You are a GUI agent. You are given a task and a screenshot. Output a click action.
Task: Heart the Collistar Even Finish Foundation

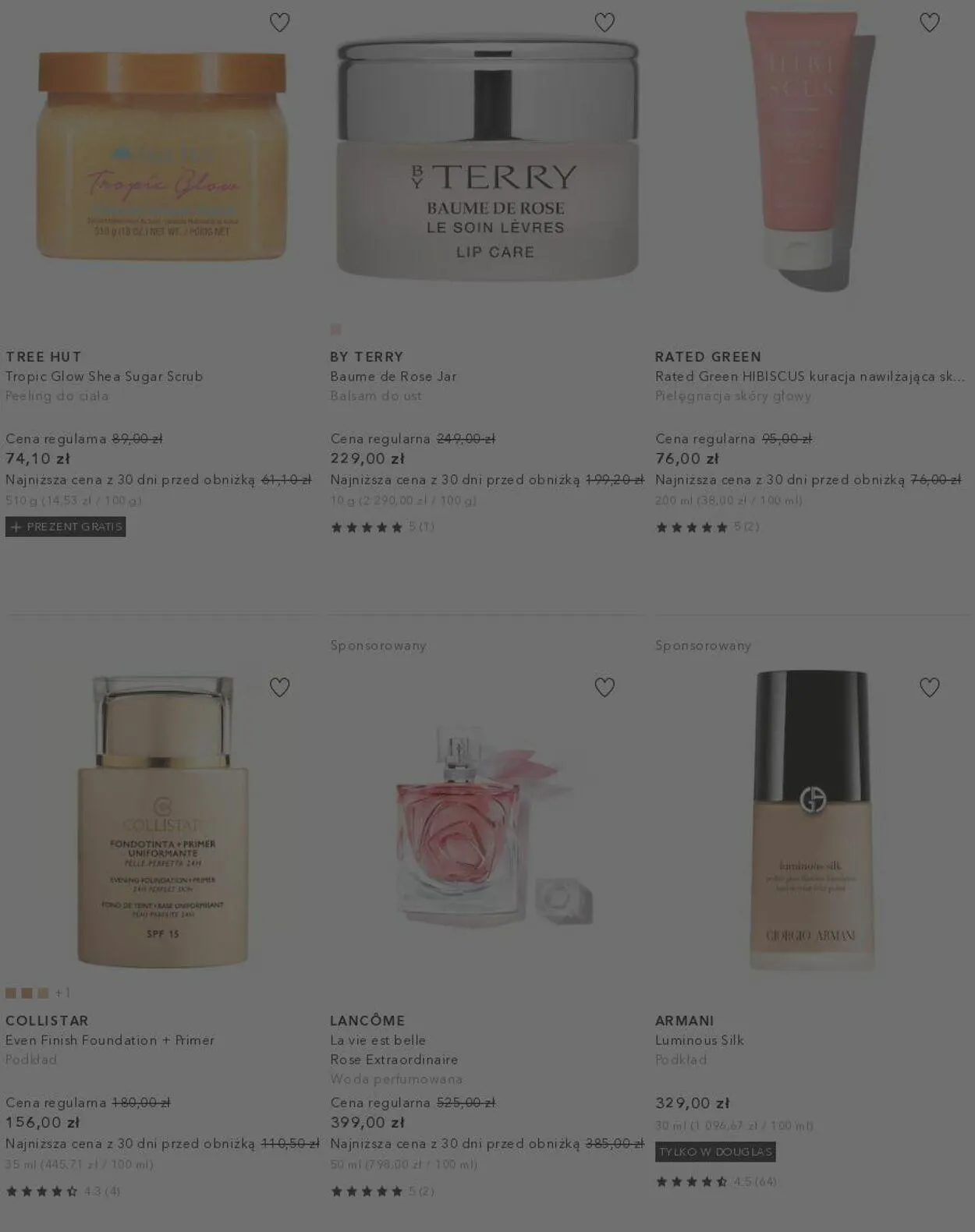click(x=279, y=687)
